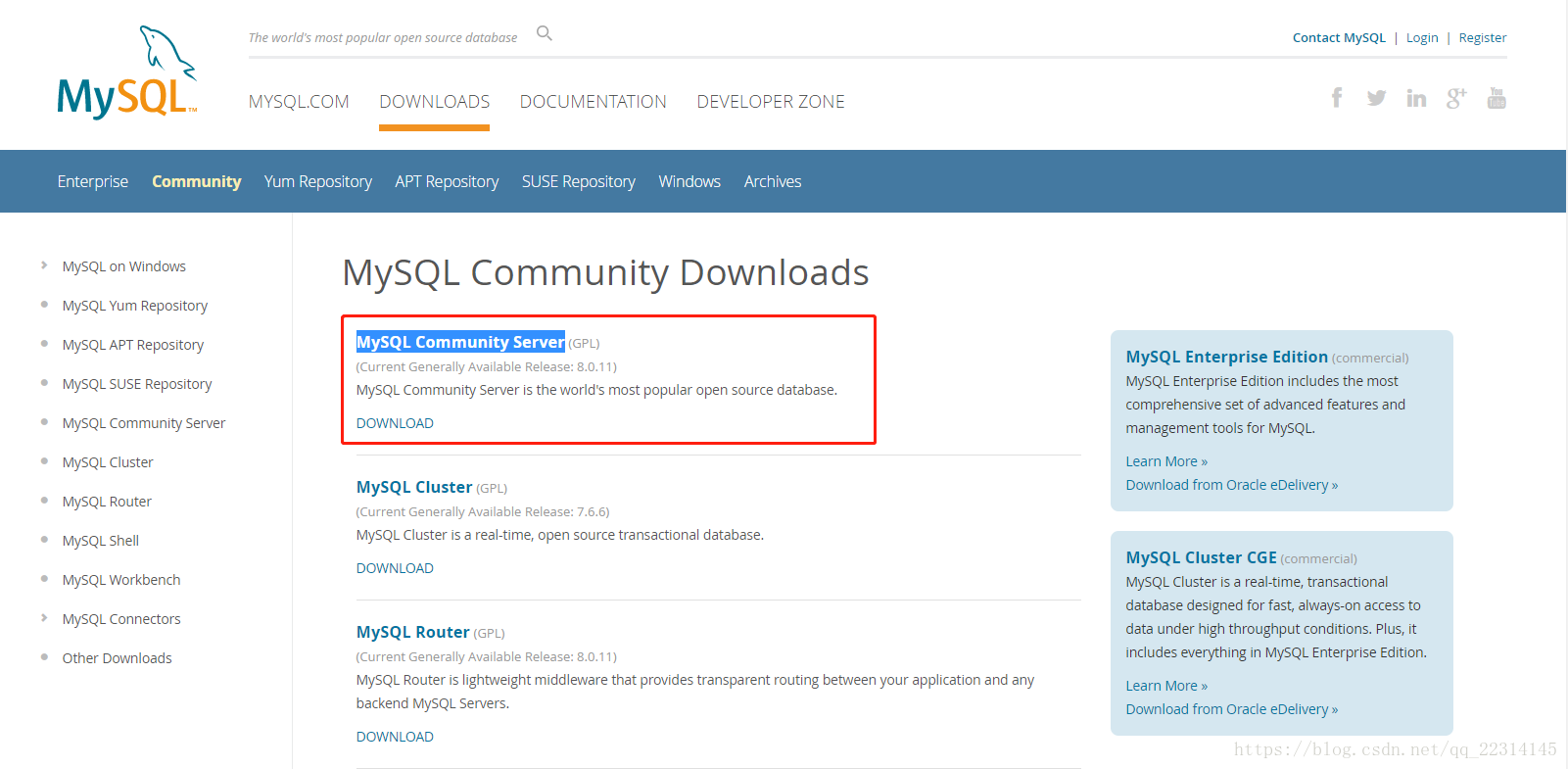This screenshot has width=1568, height=769.
Task: Click the MySQL Community Downloads title
Action: (x=605, y=272)
